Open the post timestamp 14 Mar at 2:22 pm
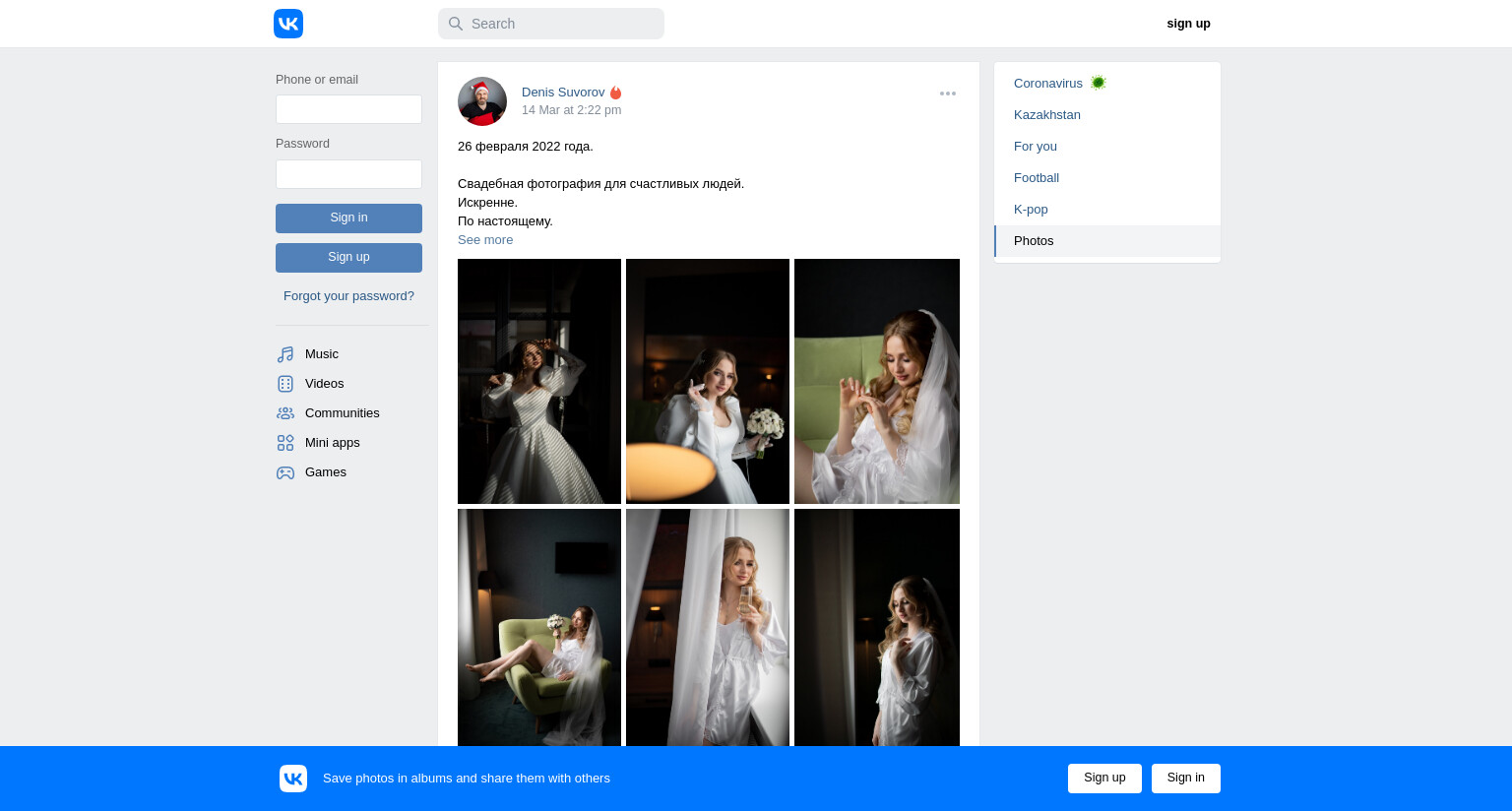1512x811 pixels. (571, 110)
